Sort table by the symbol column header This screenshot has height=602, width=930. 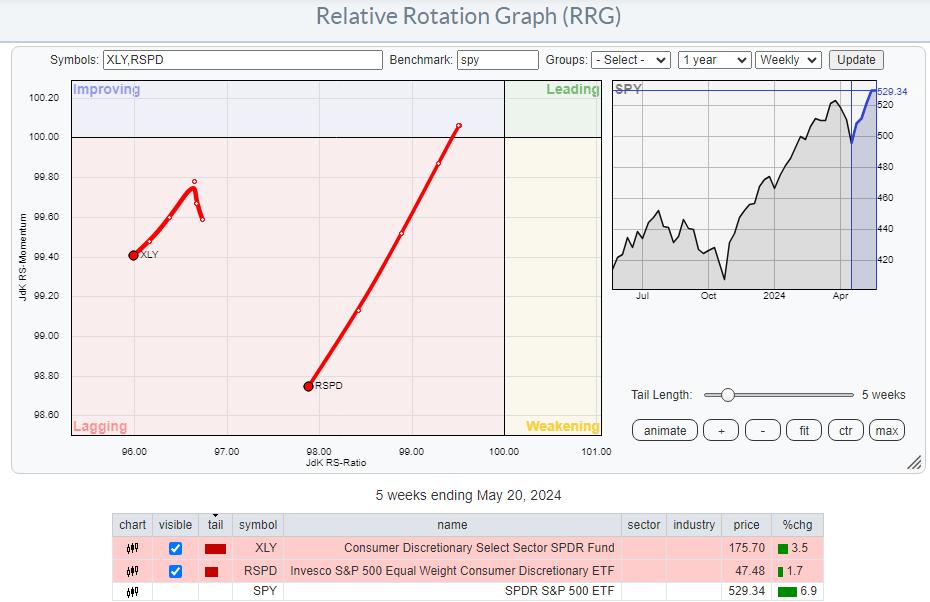click(x=257, y=525)
